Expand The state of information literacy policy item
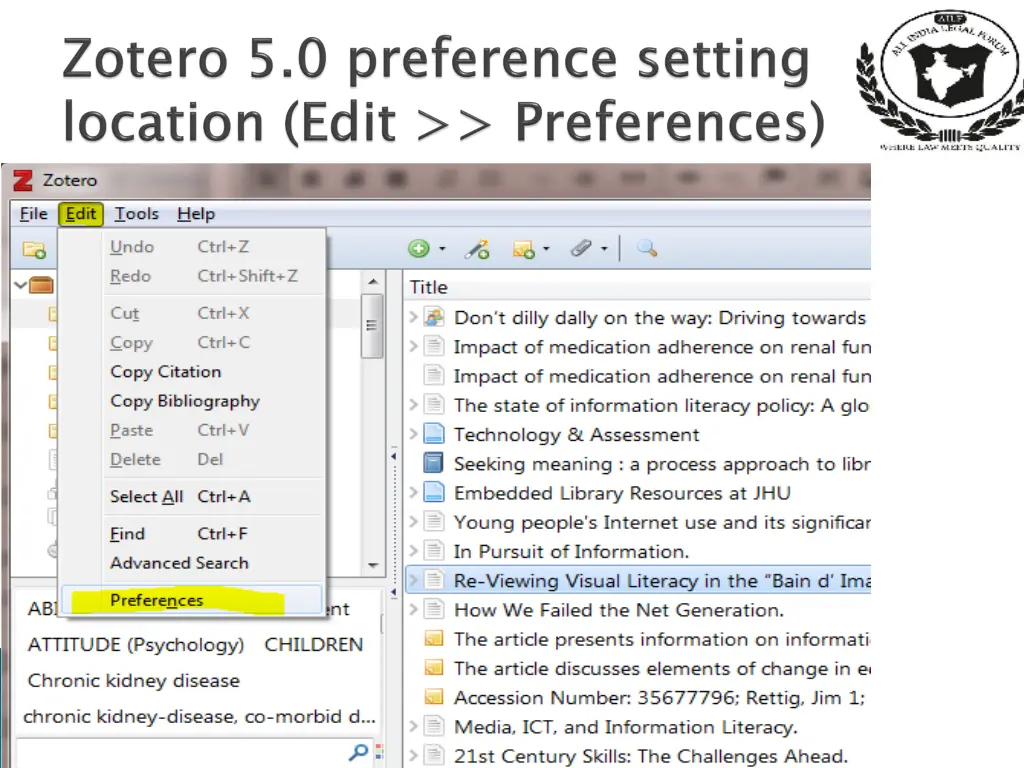 click(413, 405)
